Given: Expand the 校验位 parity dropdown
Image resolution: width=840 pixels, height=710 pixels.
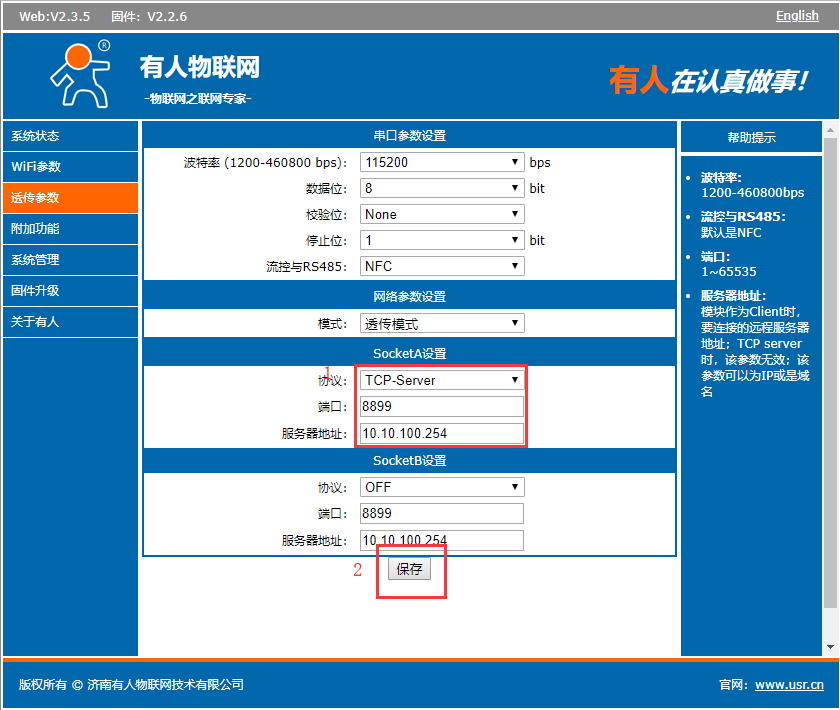Looking at the screenshot, I should 442,214.
